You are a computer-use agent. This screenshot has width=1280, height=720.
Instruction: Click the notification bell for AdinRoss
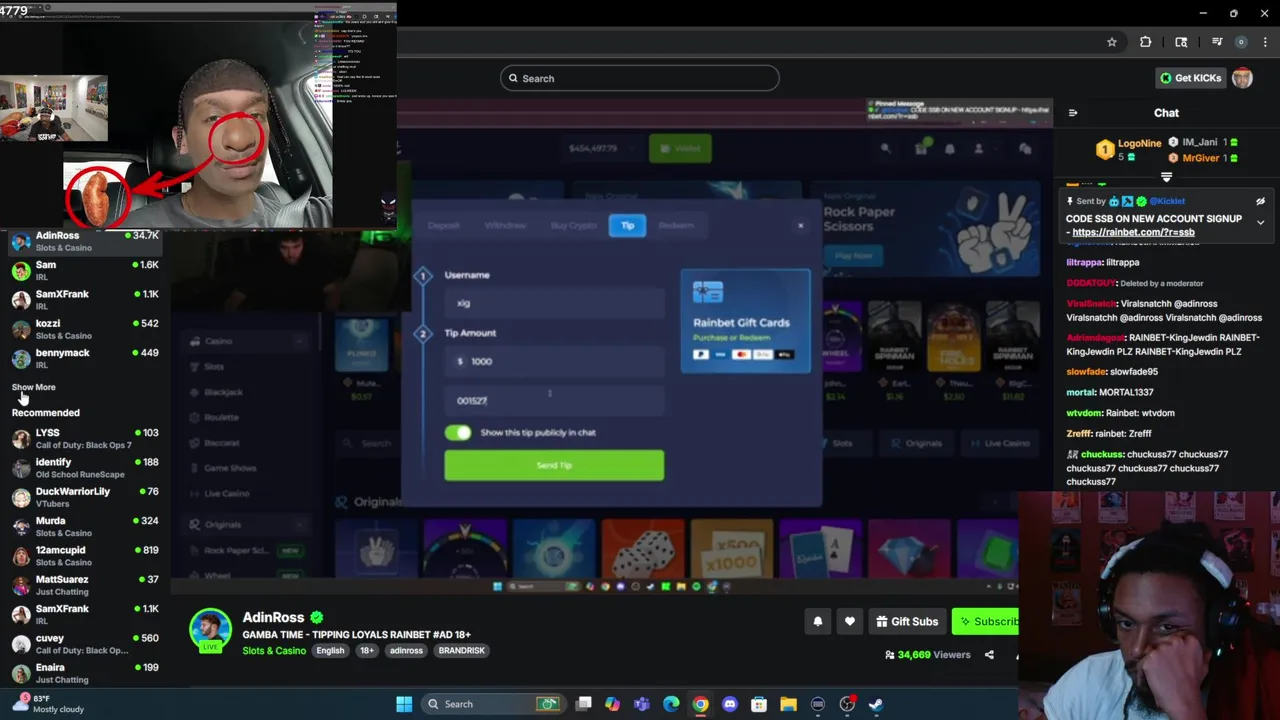[817, 621]
